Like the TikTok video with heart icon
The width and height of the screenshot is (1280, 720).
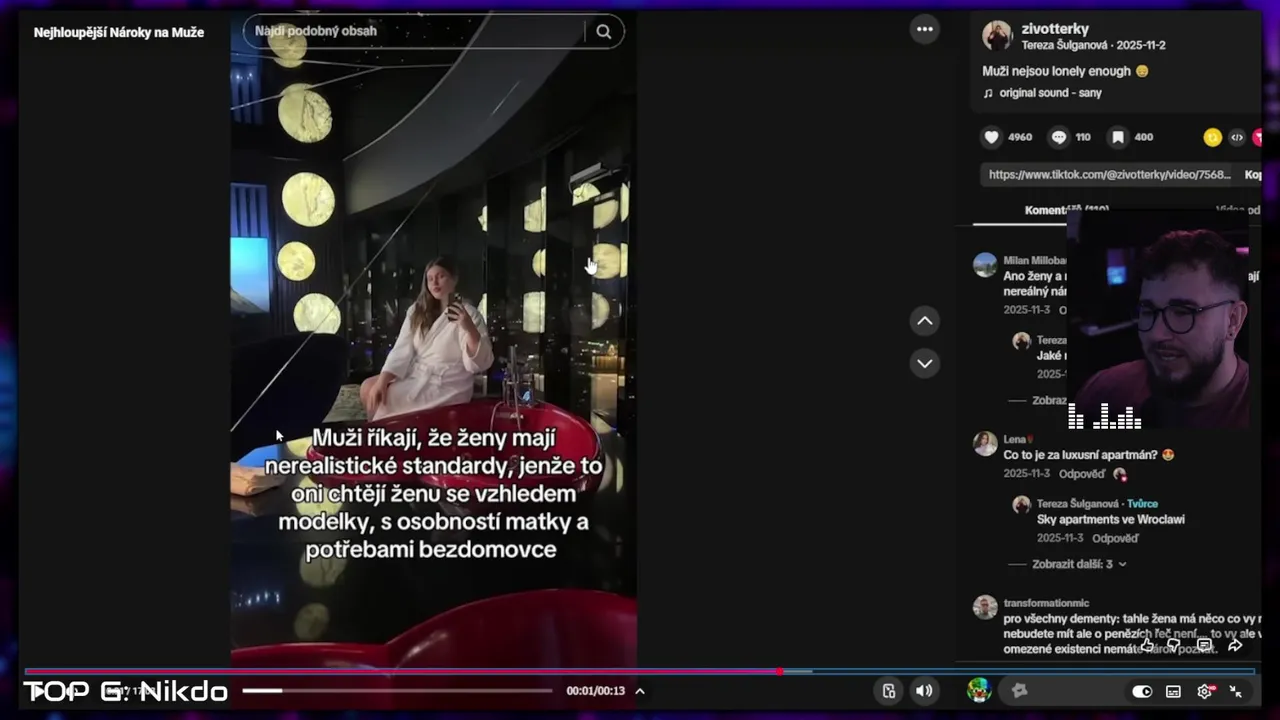pos(991,137)
